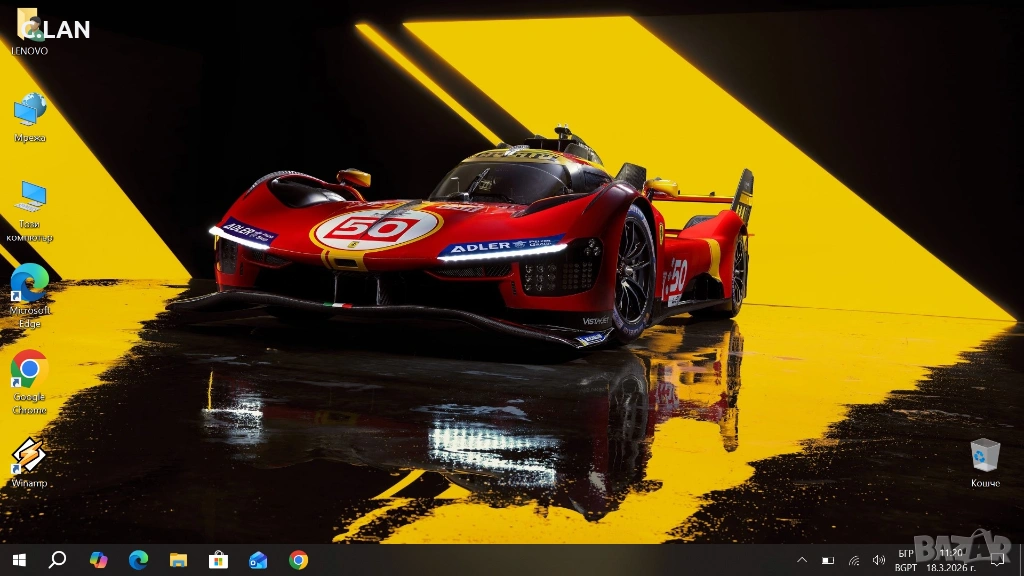This screenshot has height=576, width=1024.
Task: Select the Winamp desktop shortcut
Action: coord(30,457)
